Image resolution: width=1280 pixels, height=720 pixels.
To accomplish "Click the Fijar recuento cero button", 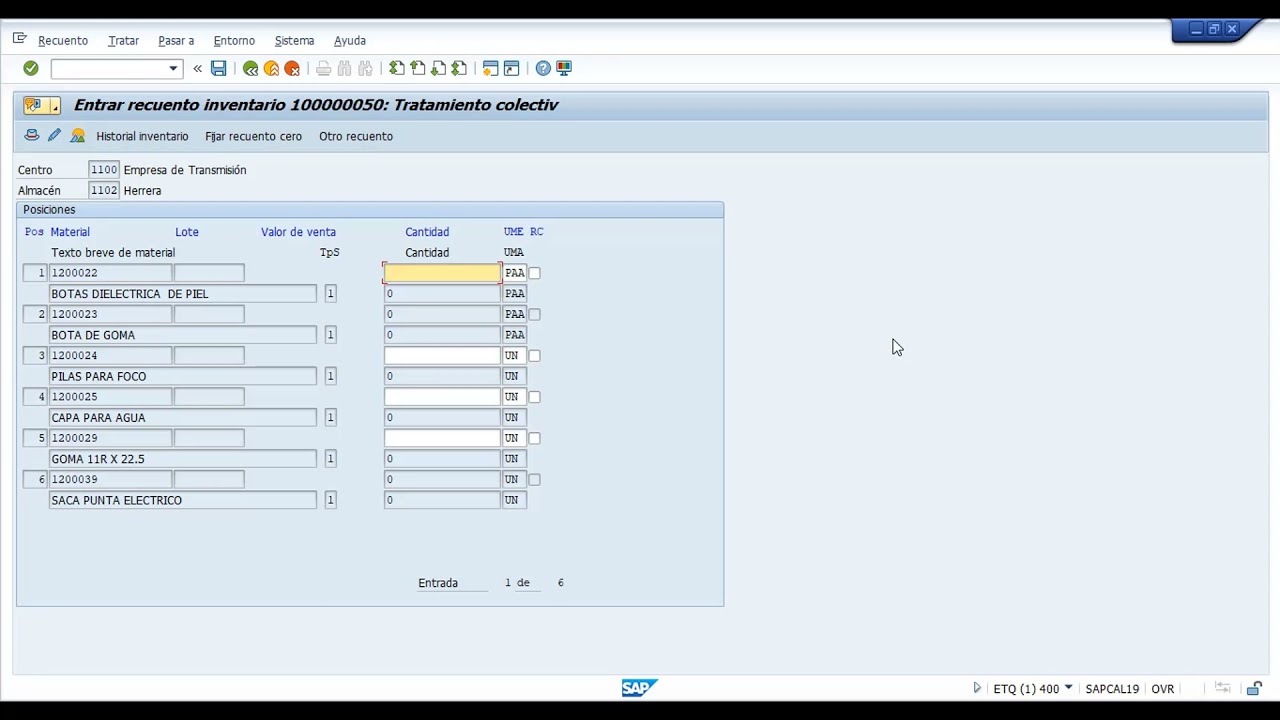I will [x=253, y=136].
